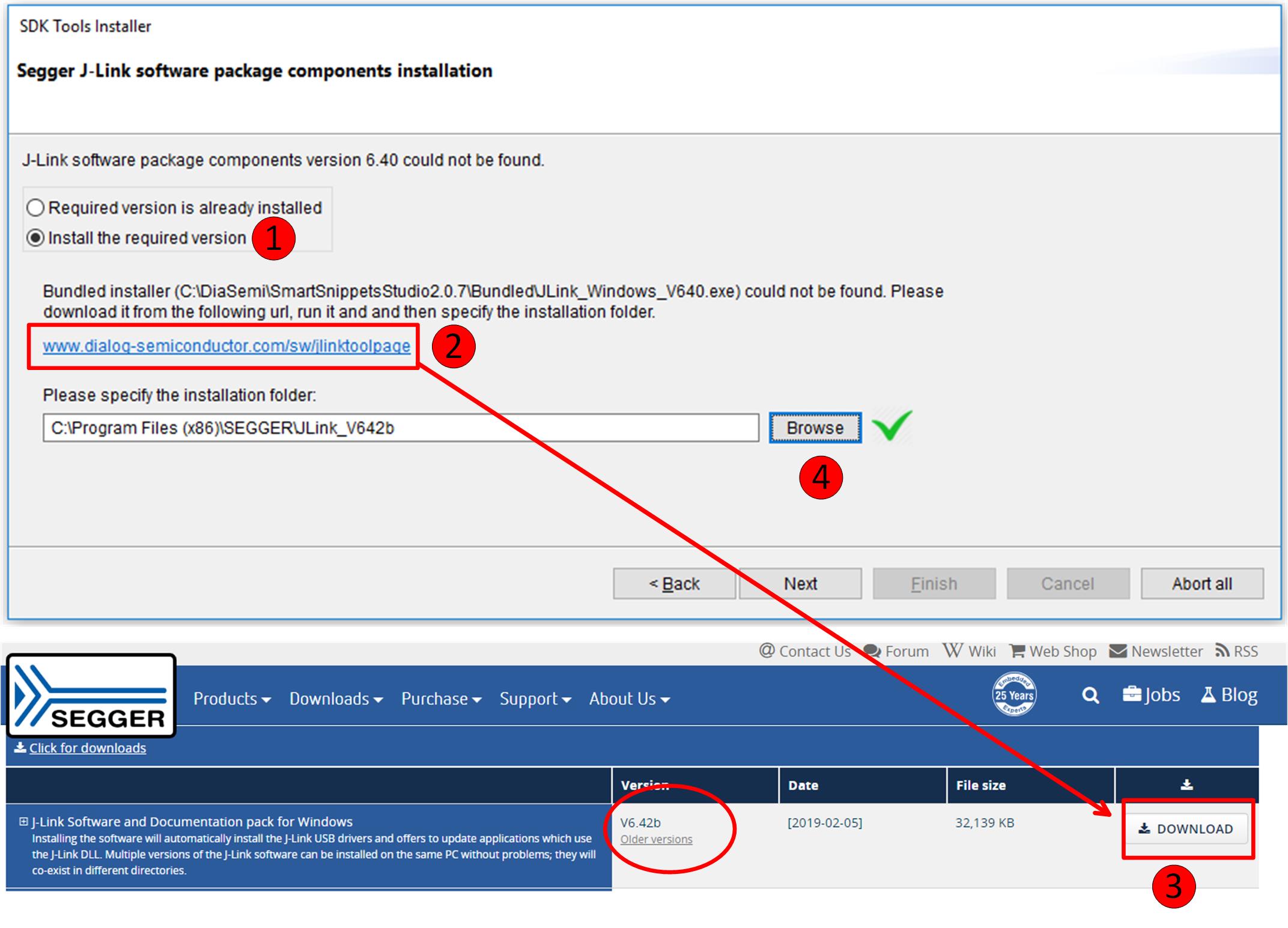Open the Downloads dropdown menu
Image resolution: width=1288 pixels, height=928 pixels.
336,699
